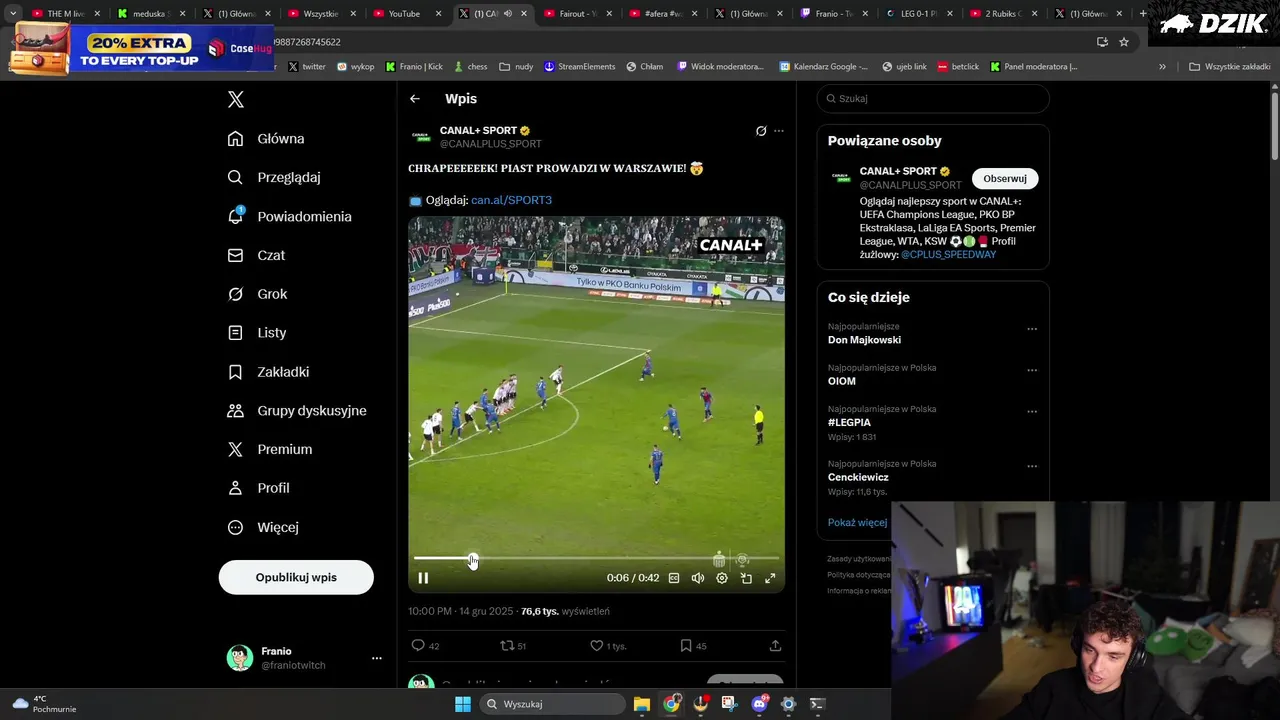This screenshot has width=1280, height=720.
Task: Open the post's three-dot menu
Action: pos(779,131)
